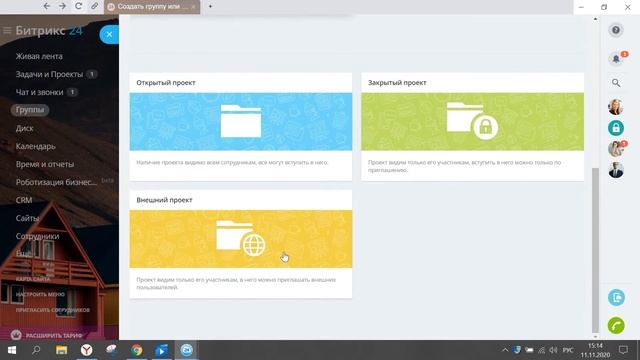Open the Windows Start menu
Viewport: 640px width, 360px height.
[x=11, y=350]
